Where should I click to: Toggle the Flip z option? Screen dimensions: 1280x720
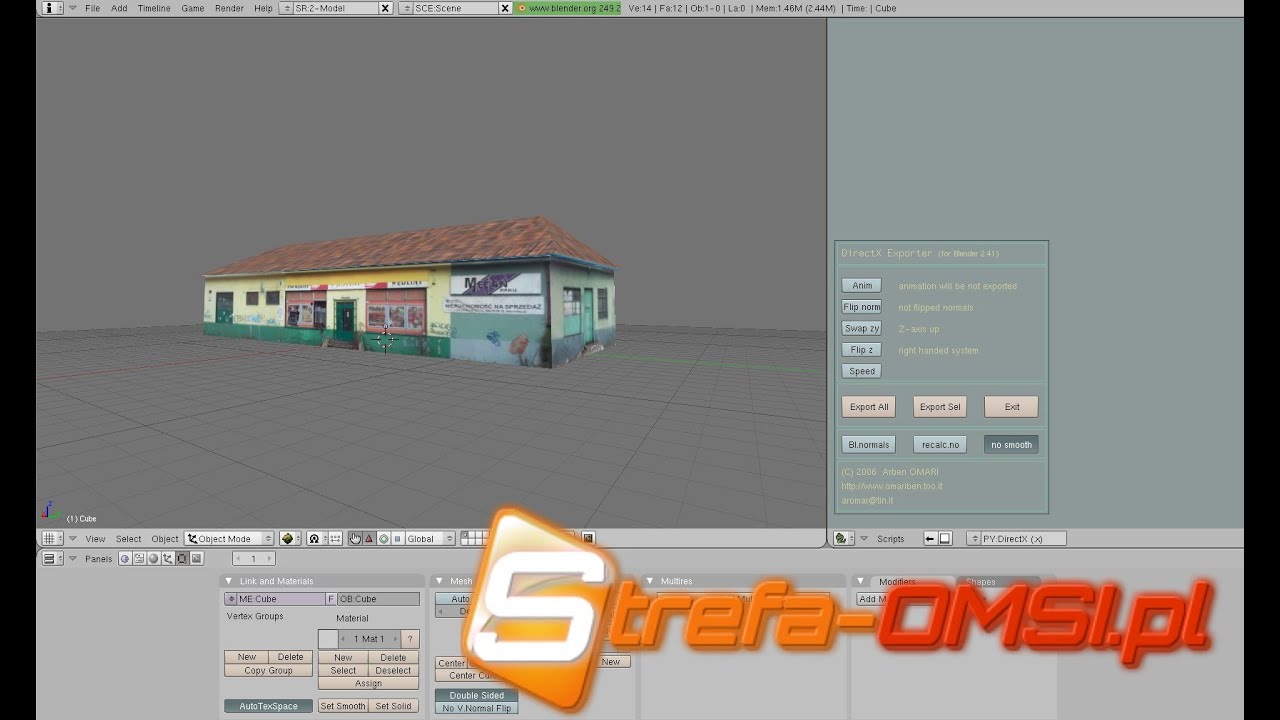tap(861, 350)
